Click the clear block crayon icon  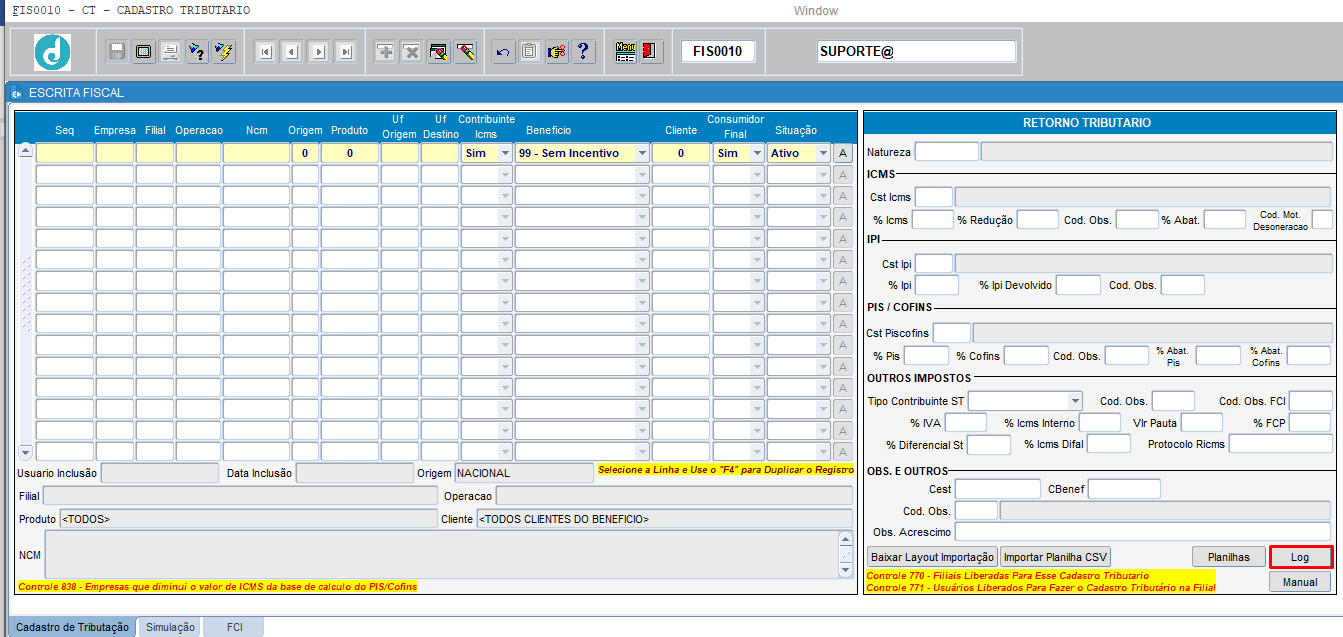click(x=465, y=52)
